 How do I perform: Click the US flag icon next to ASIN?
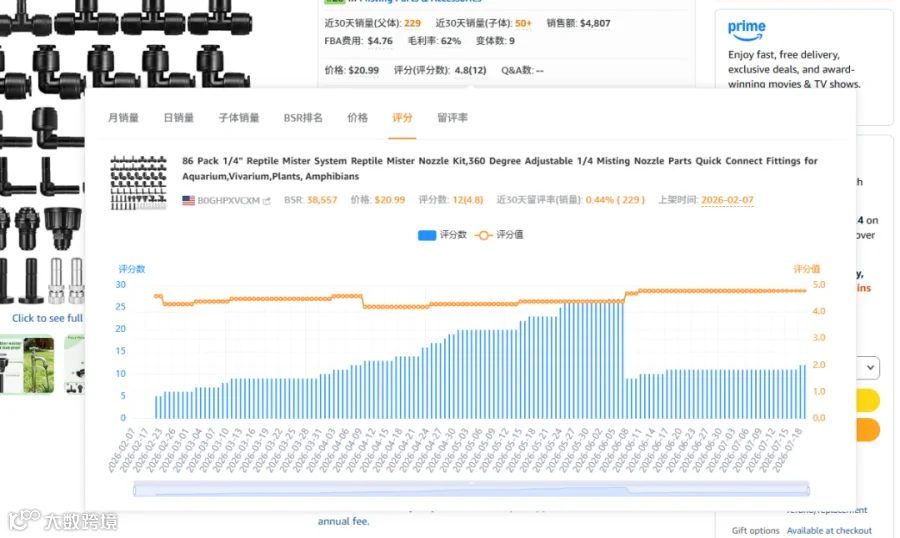[x=188, y=200]
